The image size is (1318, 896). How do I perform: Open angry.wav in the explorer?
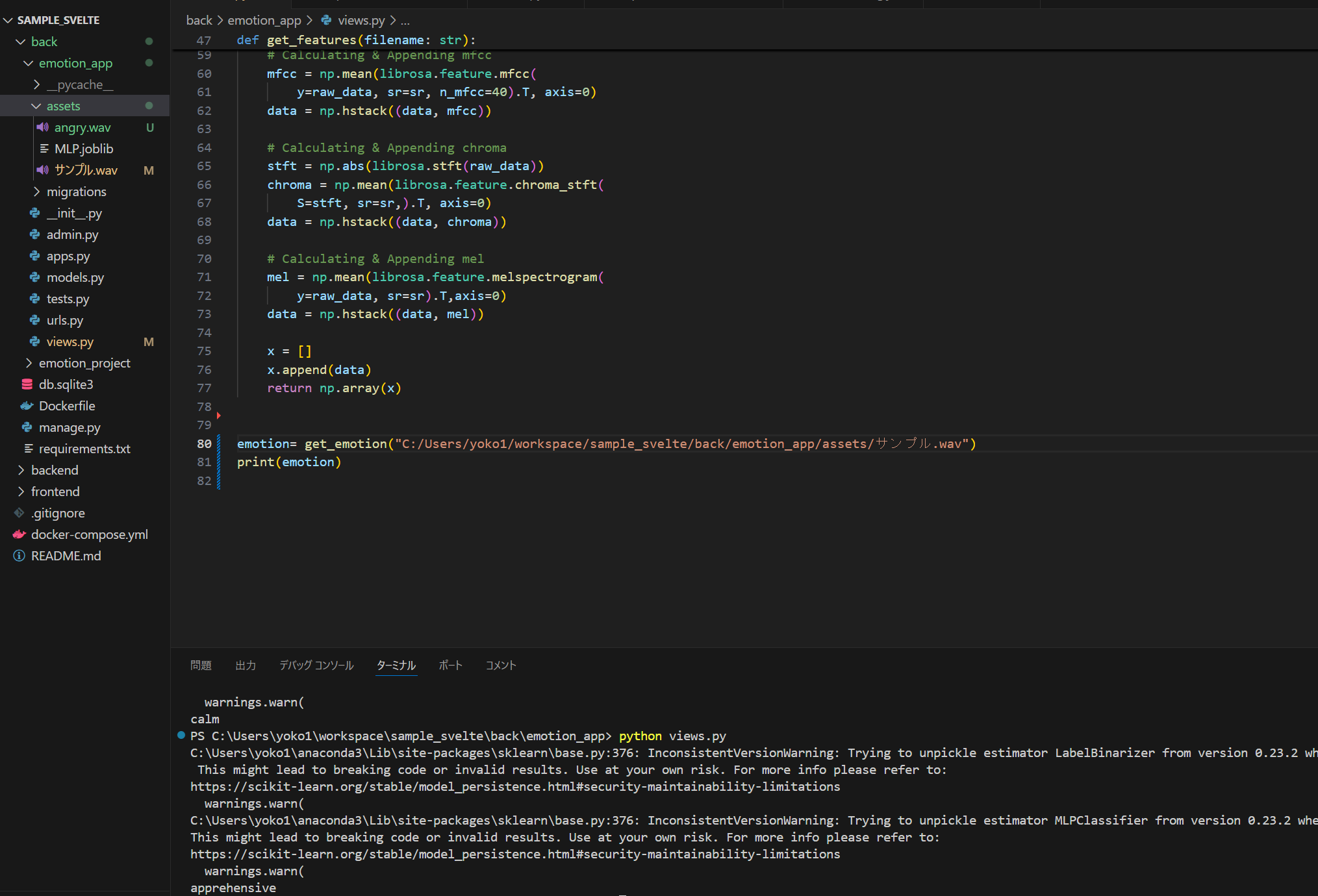point(82,127)
